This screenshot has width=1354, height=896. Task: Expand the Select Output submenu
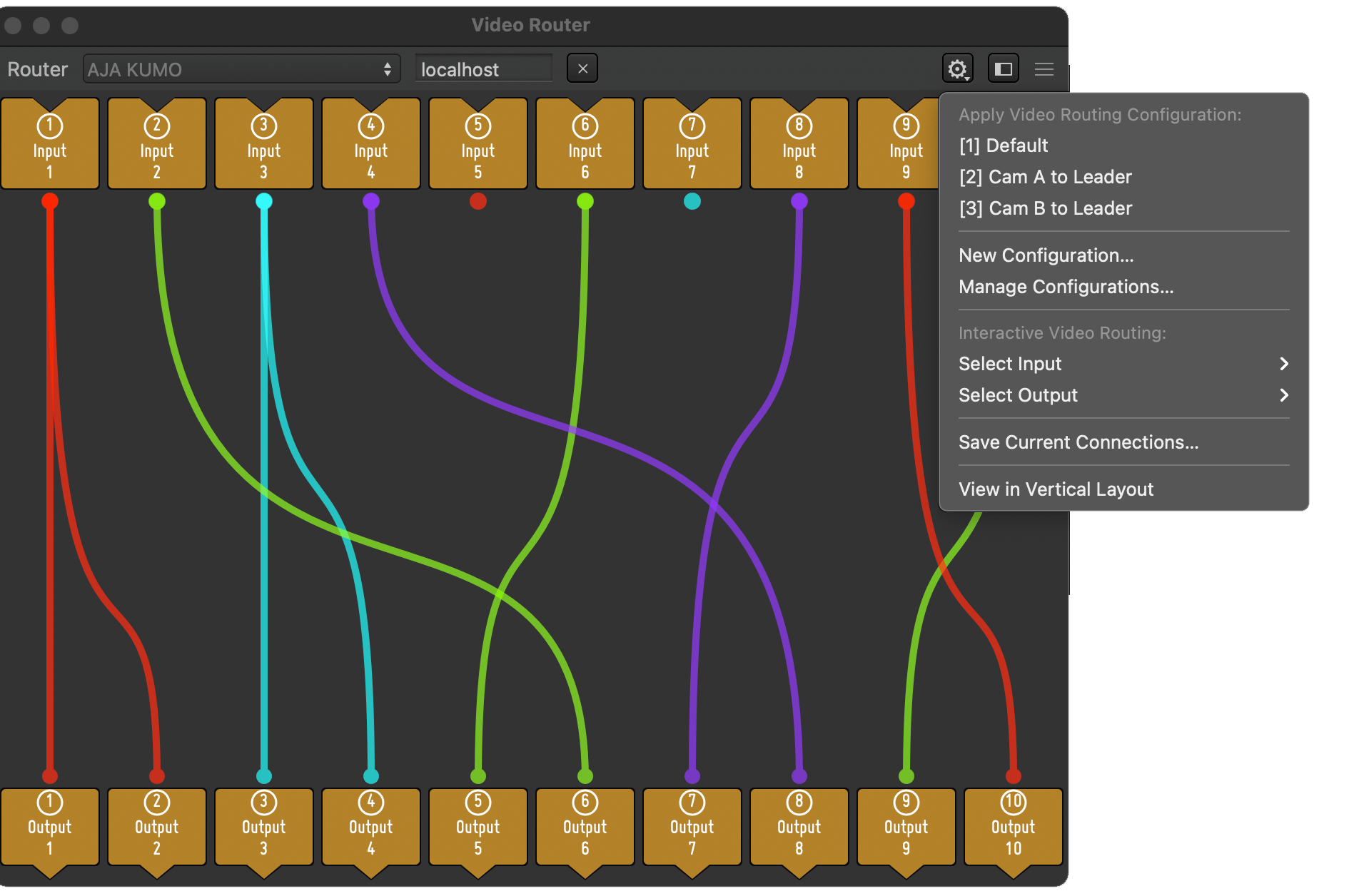1123,395
